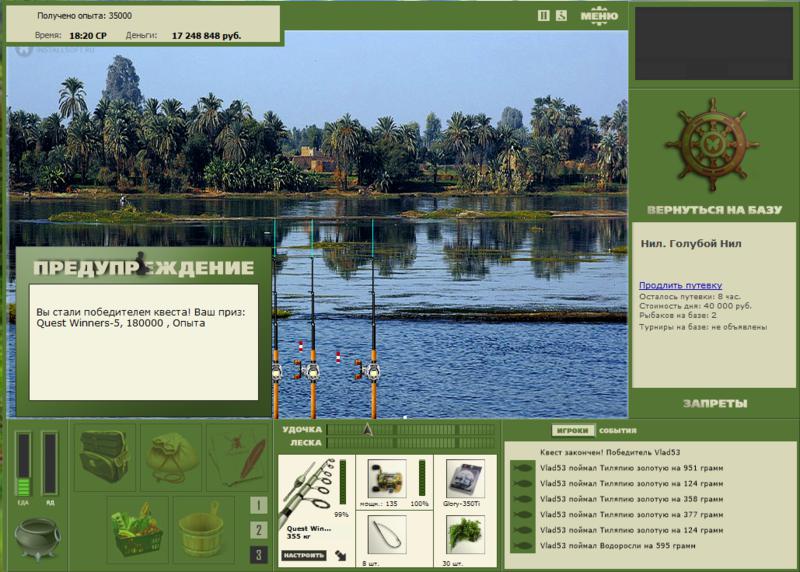Click the time value 18:20 СР
The height and width of the screenshot is (572, 800).
[x=88, y=36]
